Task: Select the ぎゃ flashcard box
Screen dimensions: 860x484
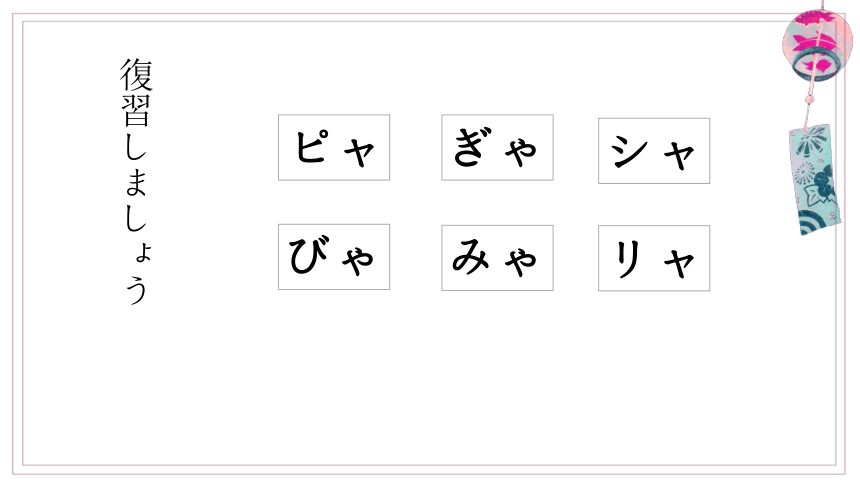Action: (x=497, y=147)
